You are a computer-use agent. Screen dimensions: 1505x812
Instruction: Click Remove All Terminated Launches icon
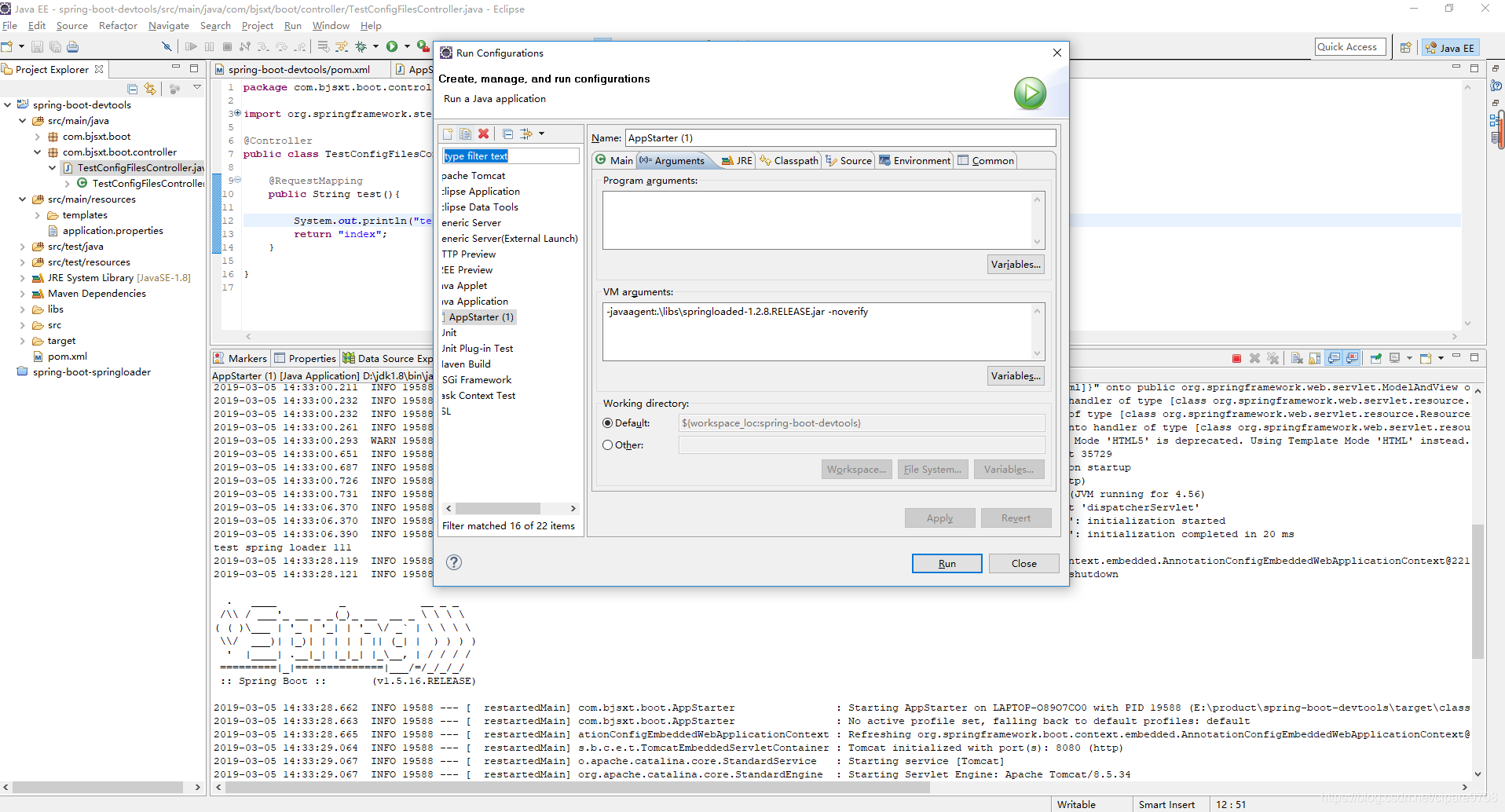click(1273, 359)
